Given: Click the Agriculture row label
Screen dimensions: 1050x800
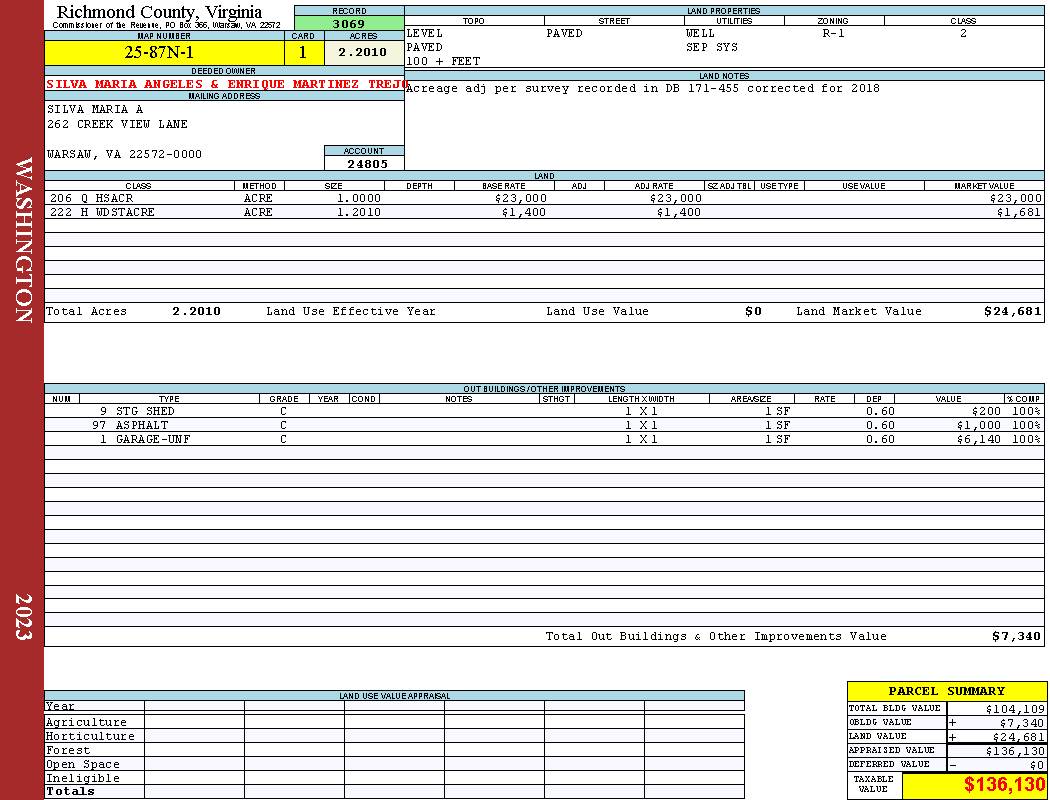Looking at the screenshot, I should pyautogui.click(x=86, y=722).
